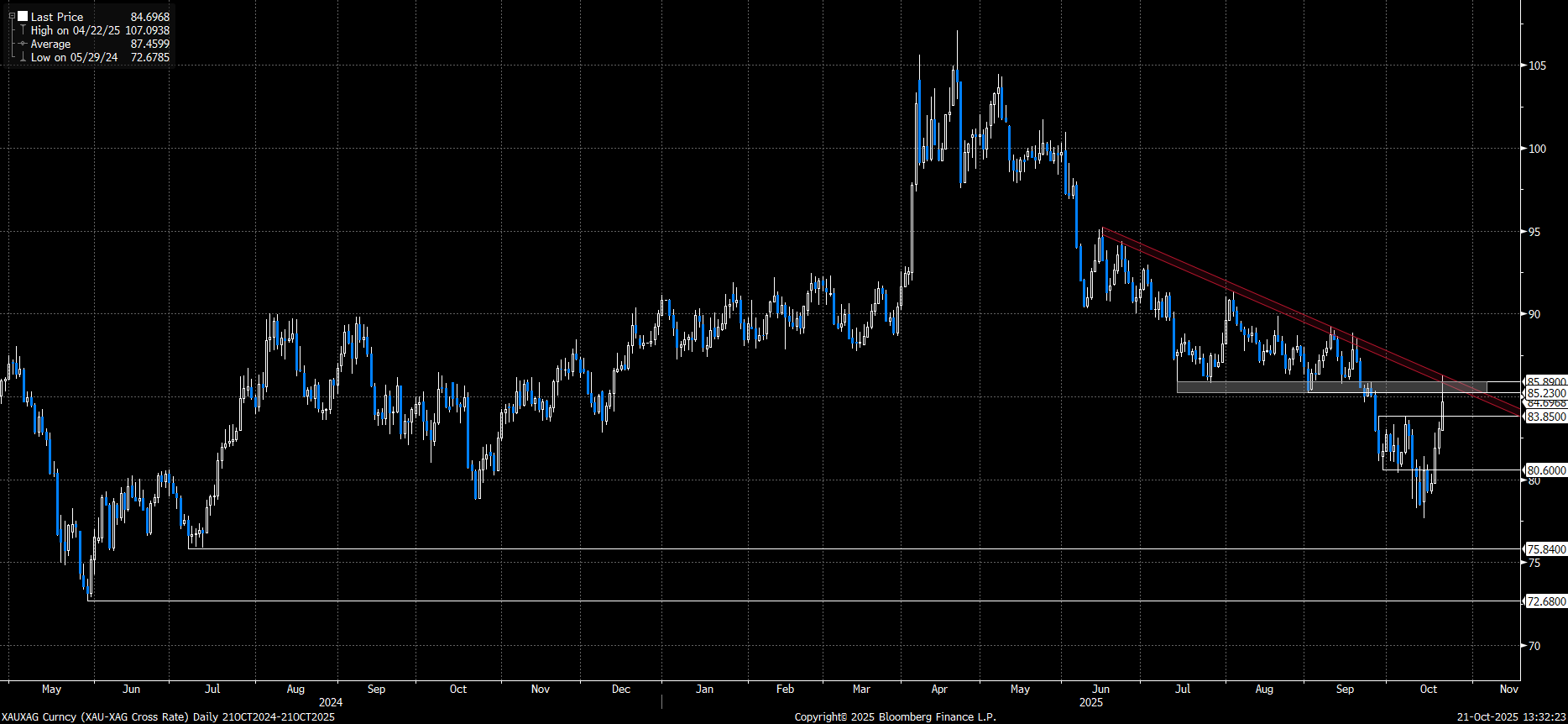Screen dimensions: 1568x724
Task: Select the 85.8900 price level label
Action: click(1545, 382)
